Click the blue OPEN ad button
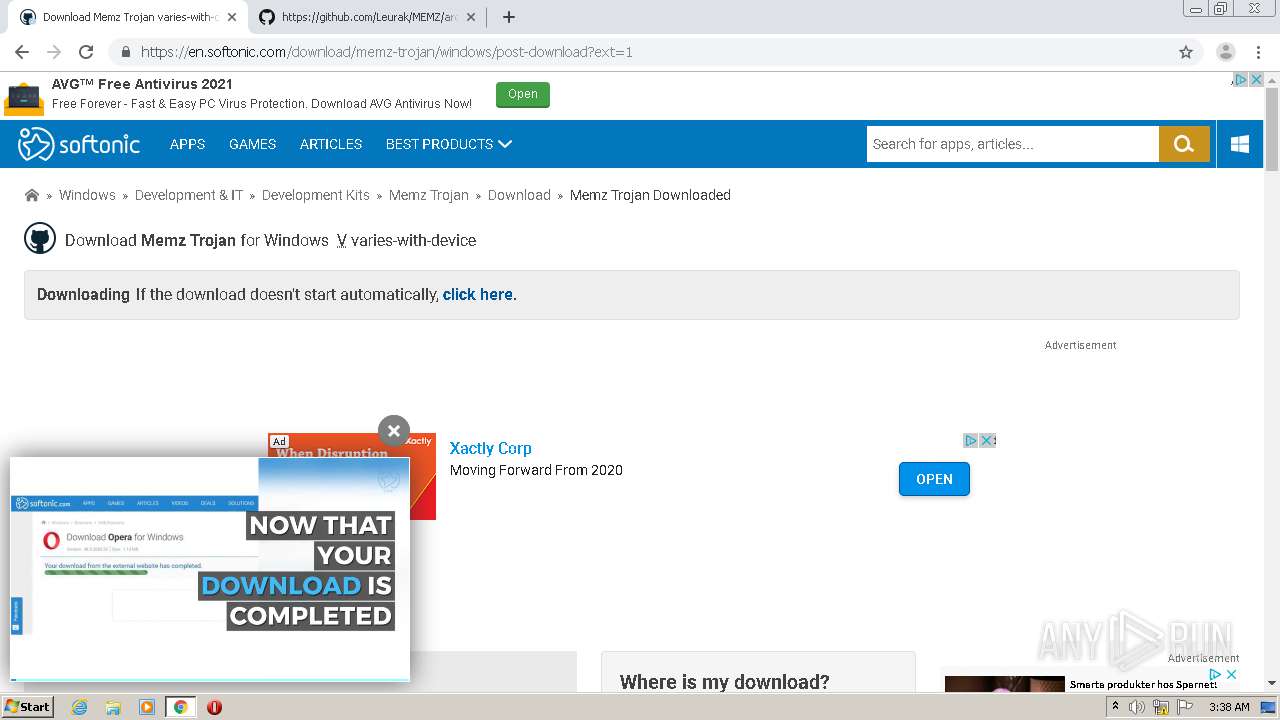This screenshot has height=720, width=1280. click(934, 479)
